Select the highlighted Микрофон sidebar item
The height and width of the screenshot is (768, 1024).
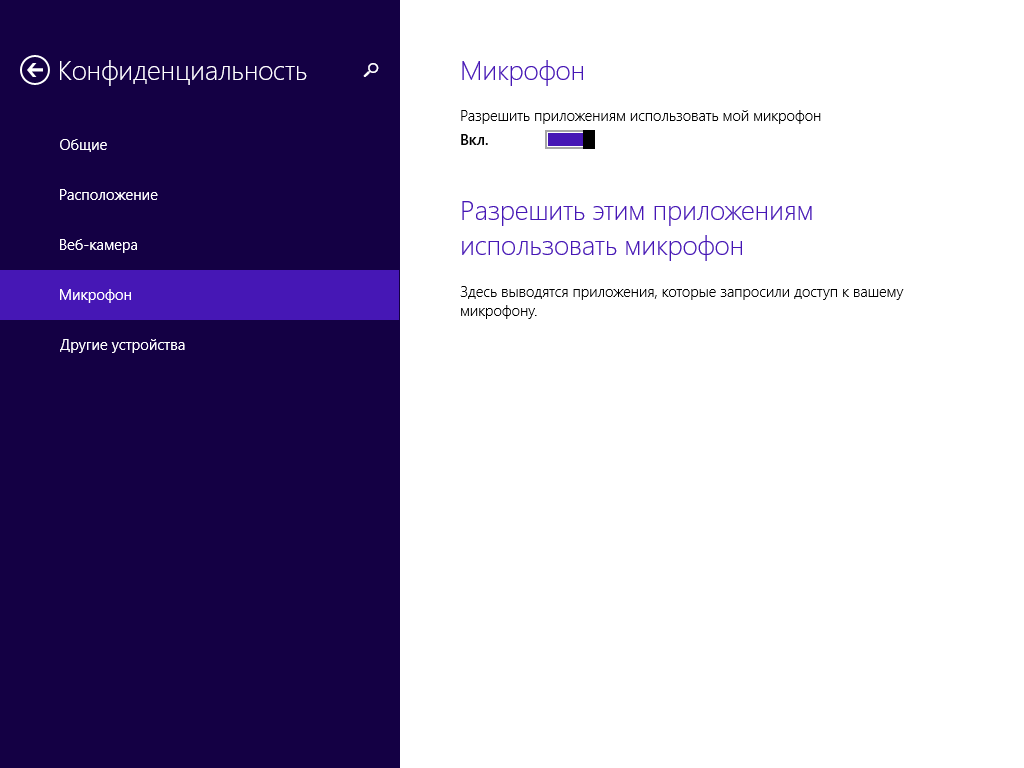click(95, 295)
